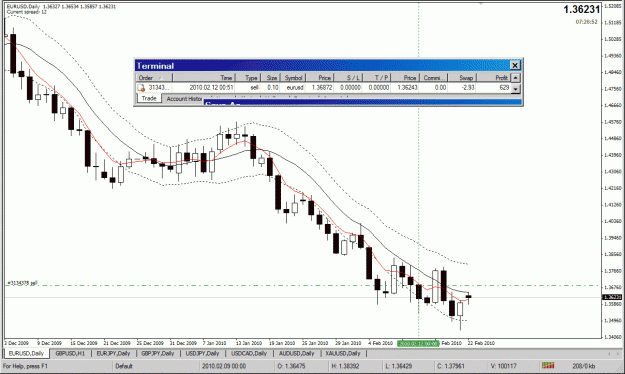Select the EURUSD,Daily chart tab

pos(26,353)
